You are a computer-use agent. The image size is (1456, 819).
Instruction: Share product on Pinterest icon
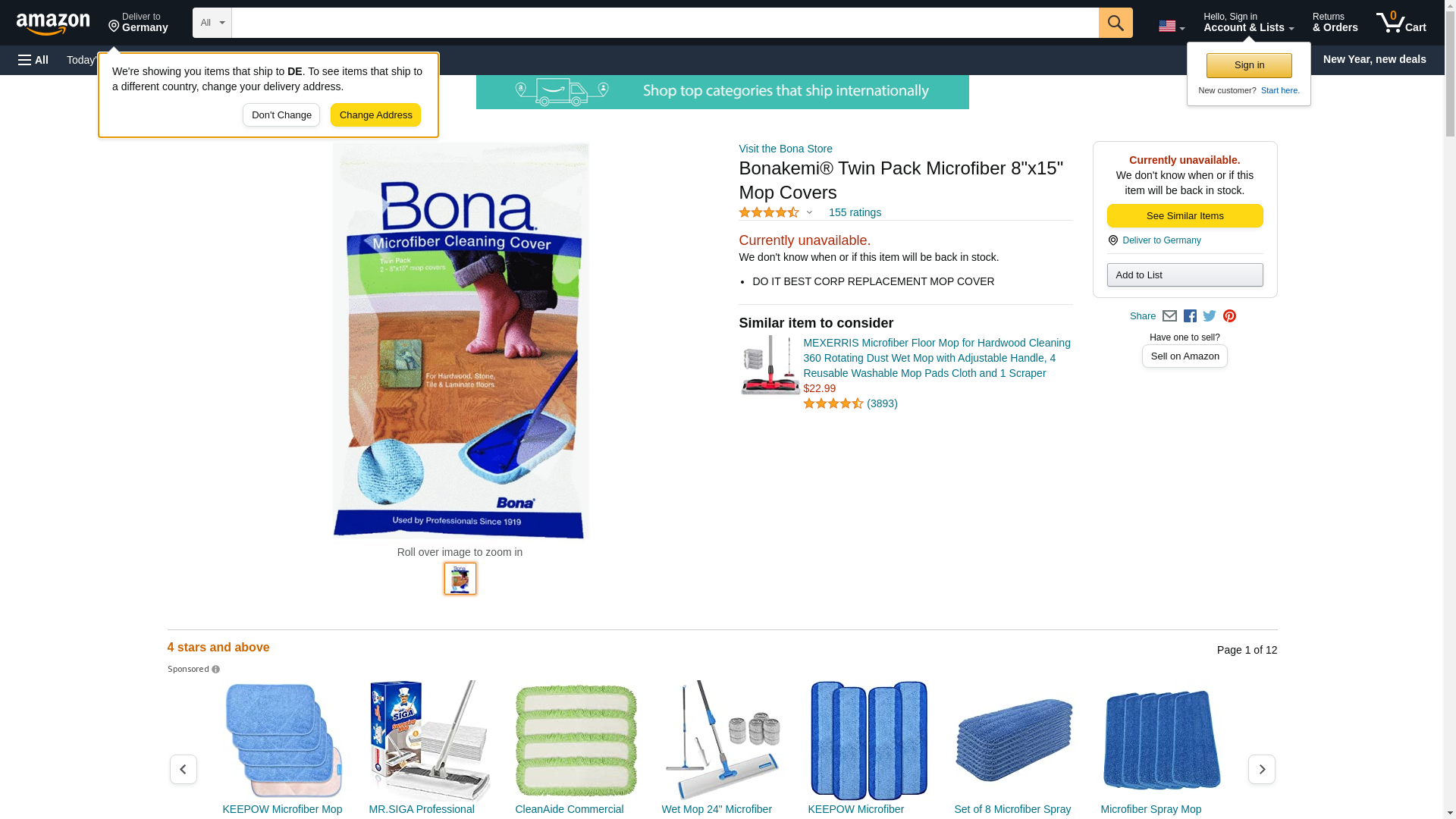[1229, 316]
